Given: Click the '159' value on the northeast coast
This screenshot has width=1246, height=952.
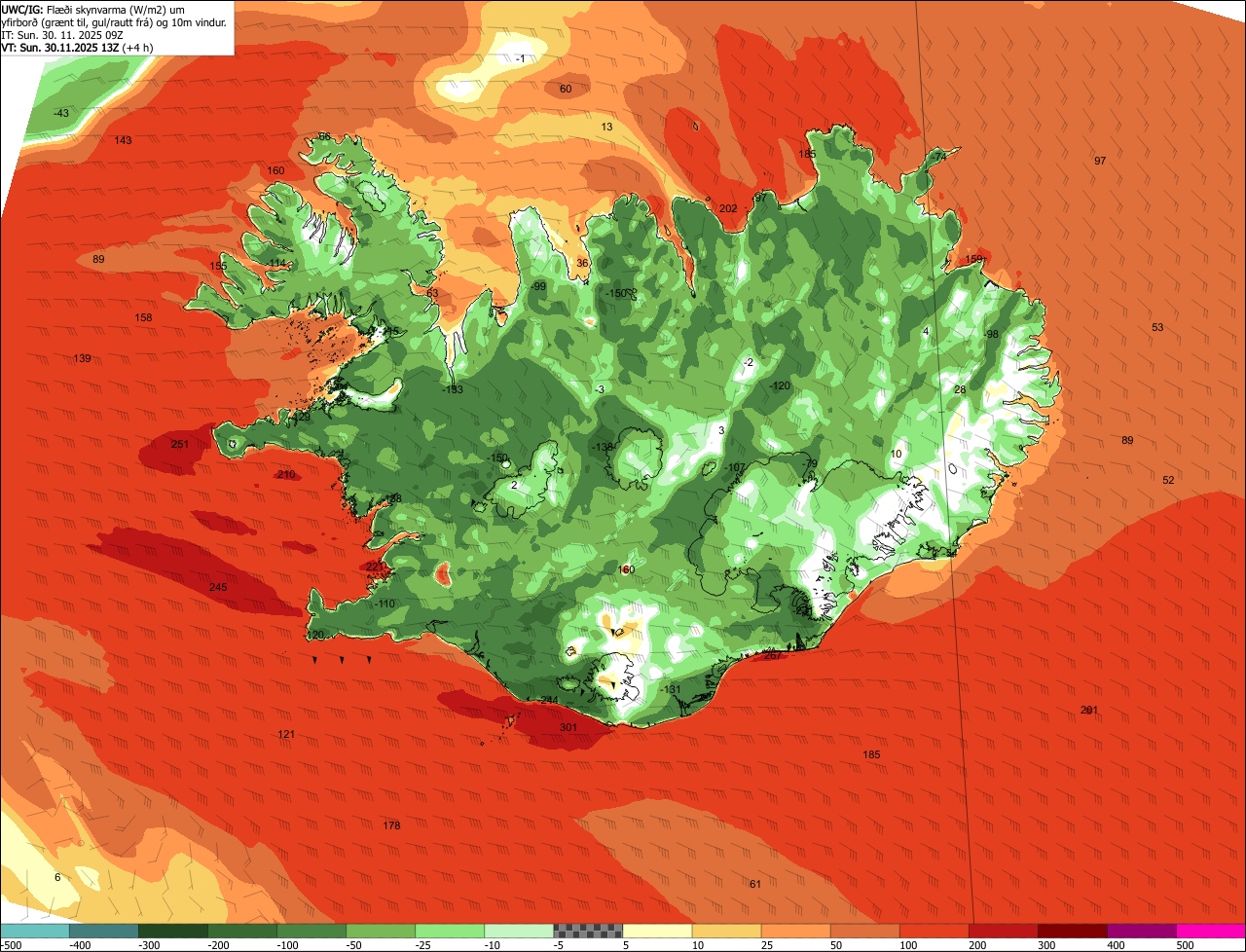Looking at the screenshot, I should click(974, 259).
